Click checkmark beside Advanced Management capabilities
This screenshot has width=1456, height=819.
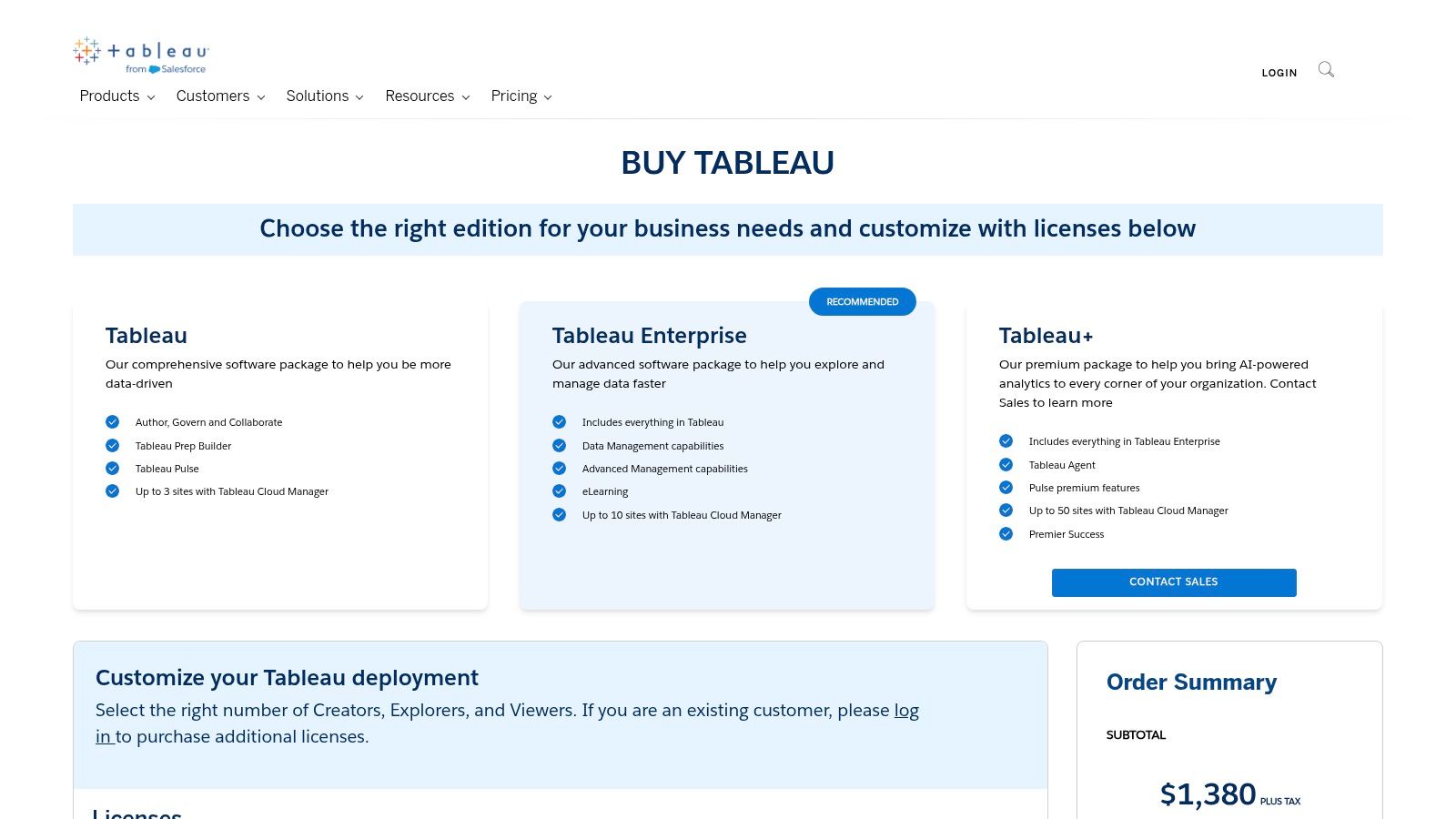(x=560, y=469)
